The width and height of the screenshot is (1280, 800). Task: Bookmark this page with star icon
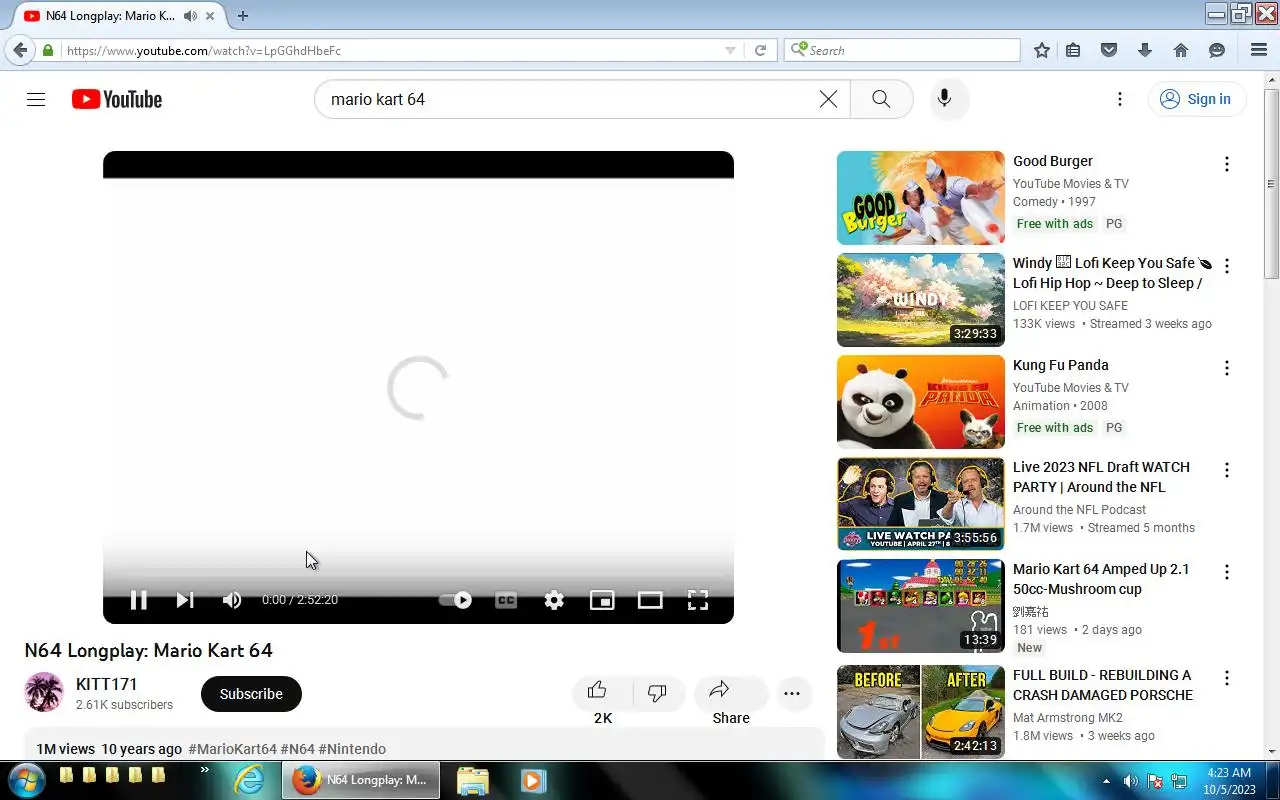click(1042, 50)
